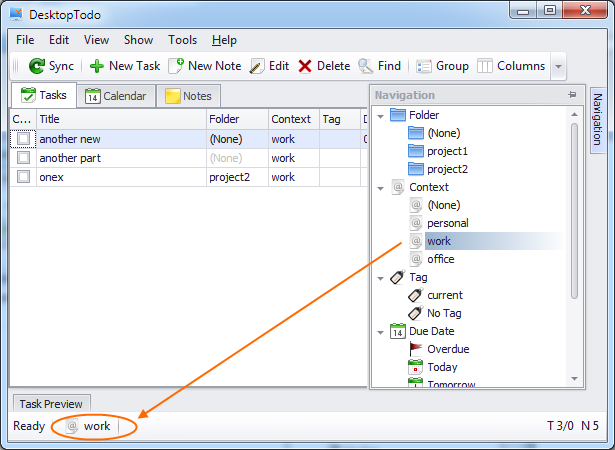This screenshot has height=450, width=615.
Task: Click the project1 folder icon
Action: click(x=416, y=151)
